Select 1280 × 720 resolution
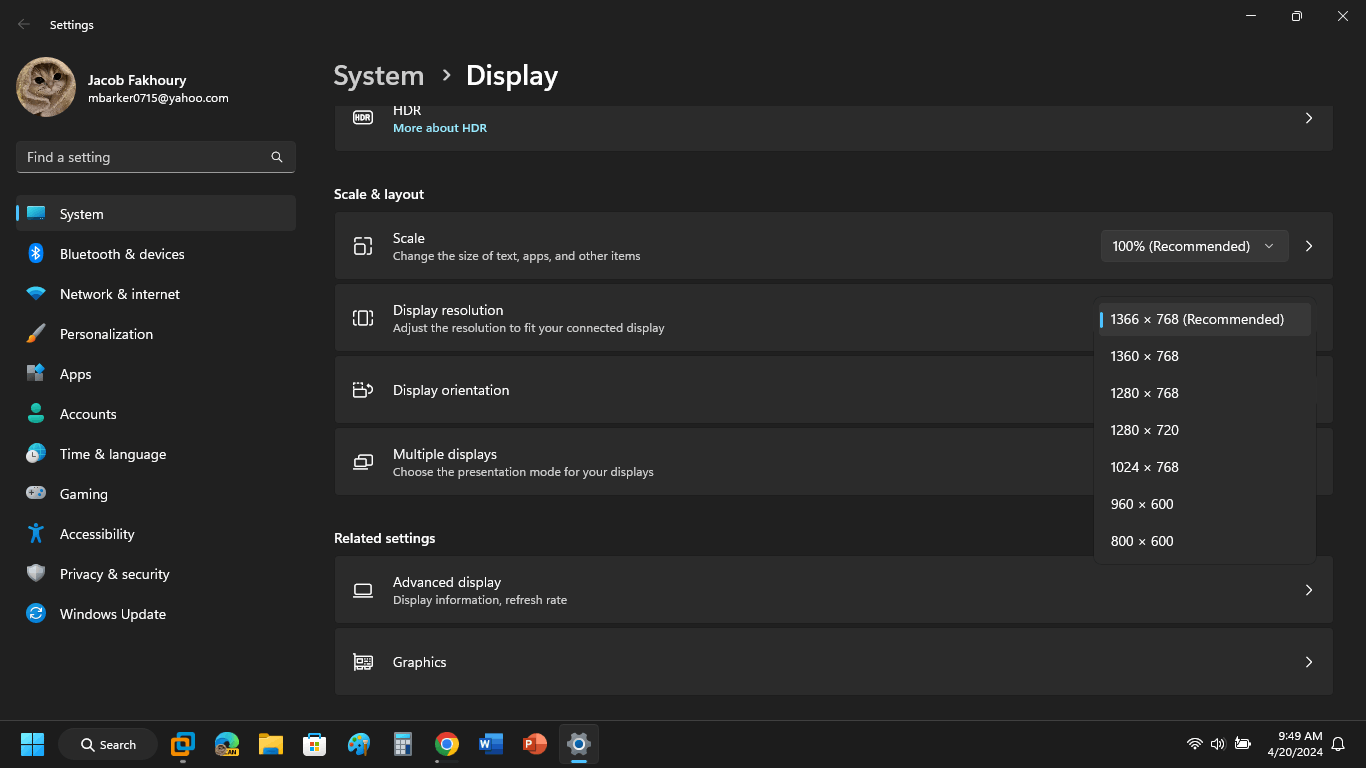Viewport: 1366px width, 768px height. point(1144,430)
